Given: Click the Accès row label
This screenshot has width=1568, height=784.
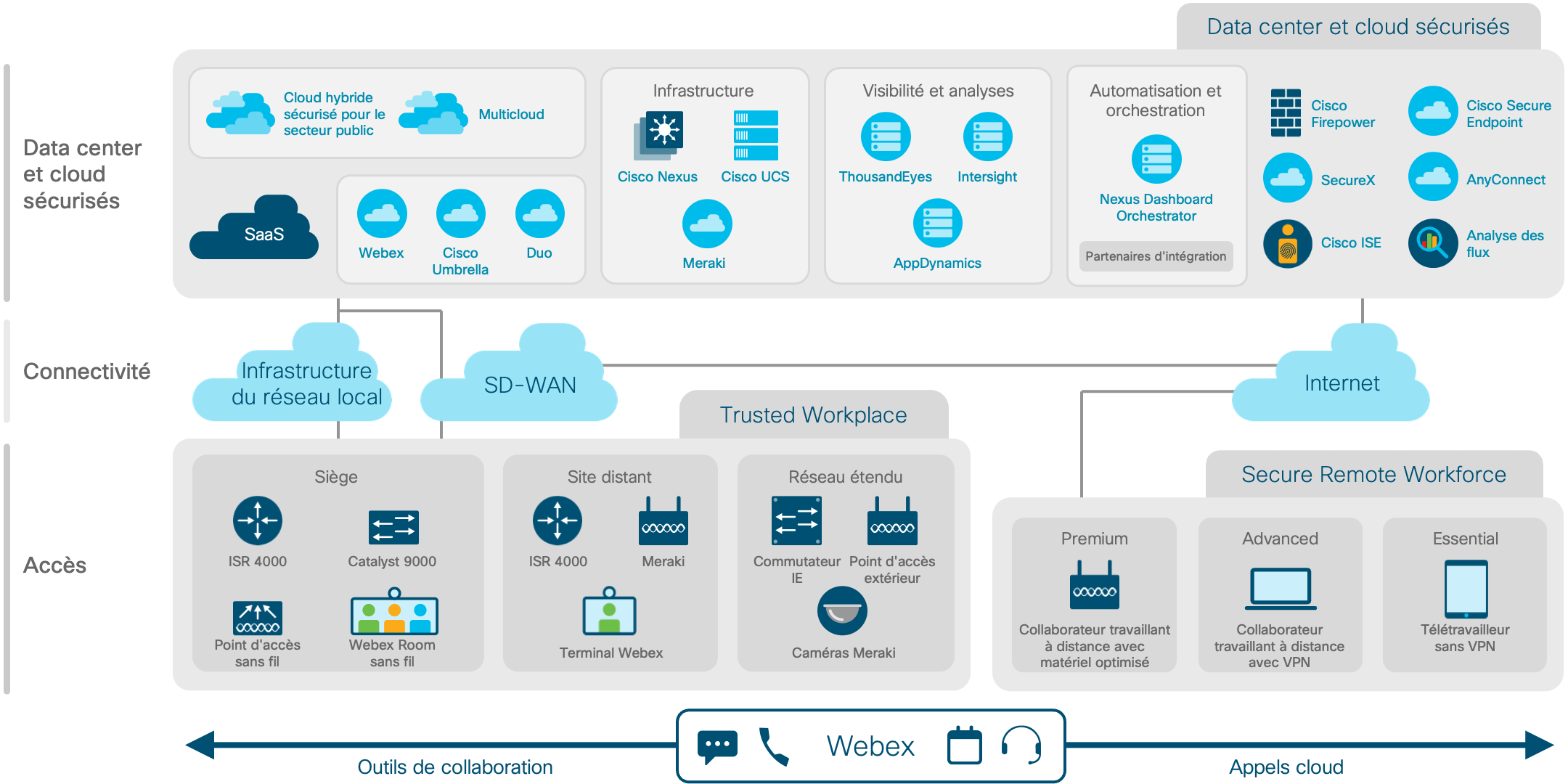Looking at the screenshot, I should tap(55, 565).
